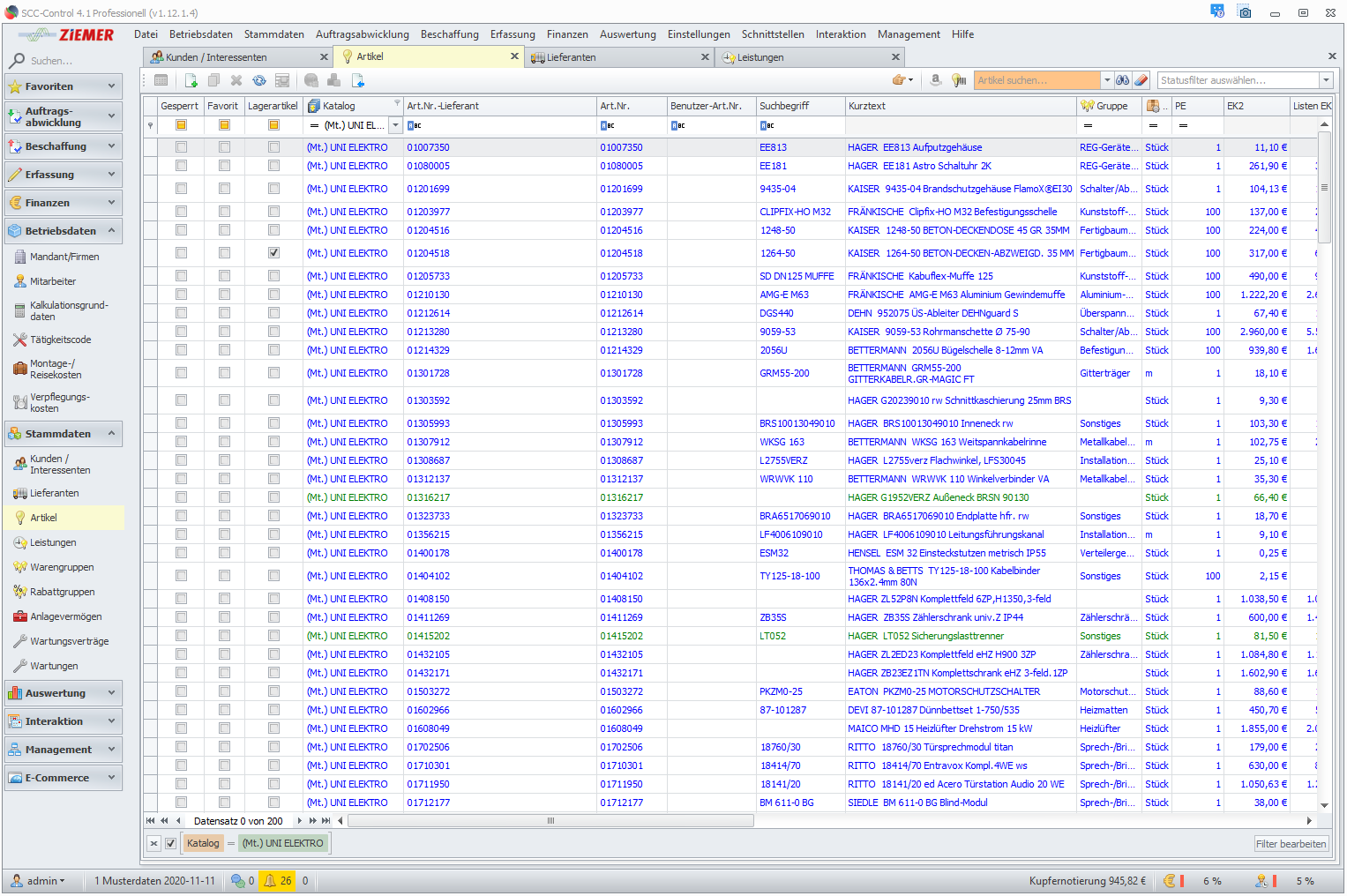Screen dimensions: 1347x896
Task: Click the Artikel suchen search field
Action: pyautogui.click(x=1036, y=80)
